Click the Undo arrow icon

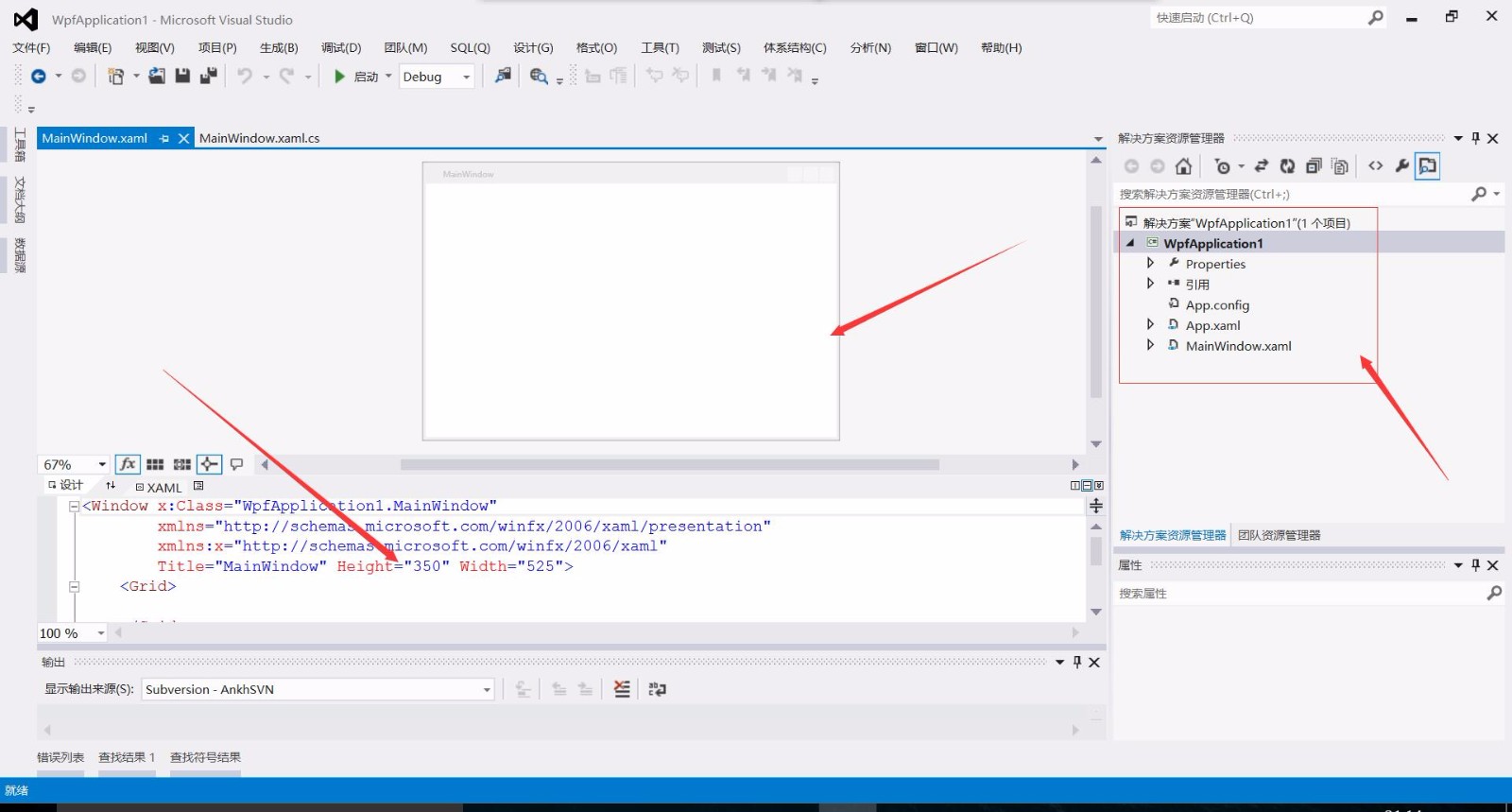(x=245, y=76)
